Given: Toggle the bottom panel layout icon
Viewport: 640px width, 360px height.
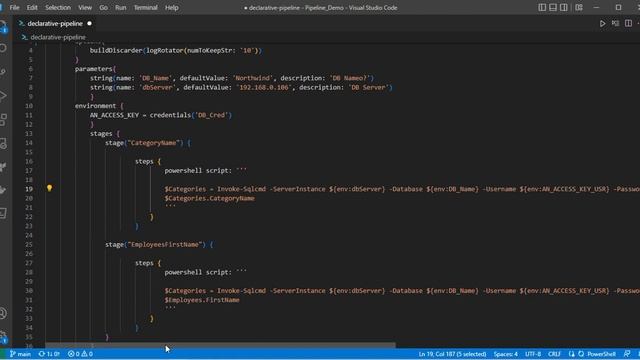Looking at the screenshot, I should click(553, 7).
